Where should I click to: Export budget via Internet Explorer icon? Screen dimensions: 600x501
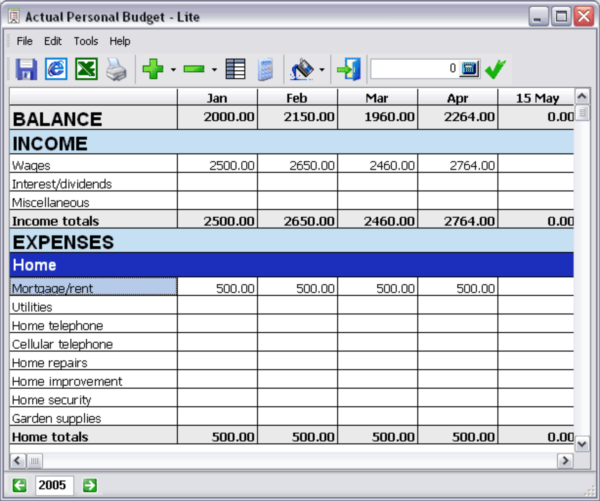[x=56, y=69]
